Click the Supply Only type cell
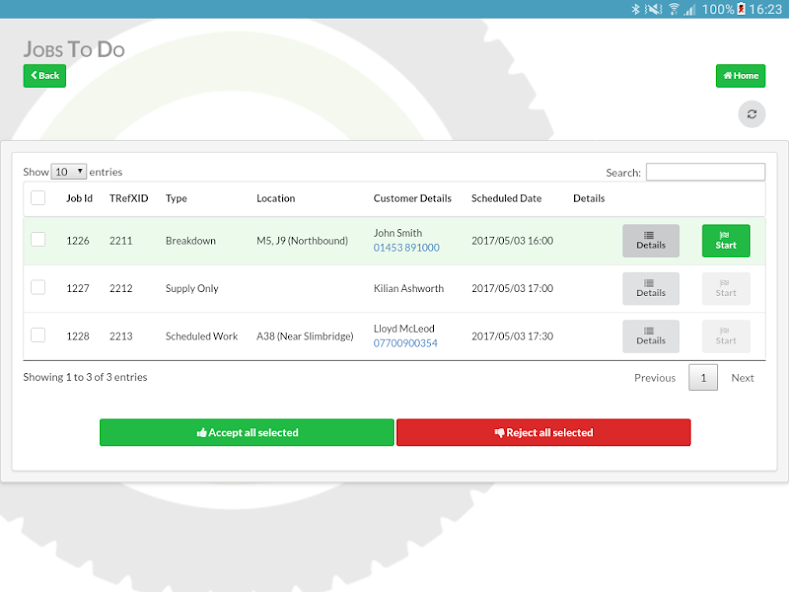 (192, 288)
